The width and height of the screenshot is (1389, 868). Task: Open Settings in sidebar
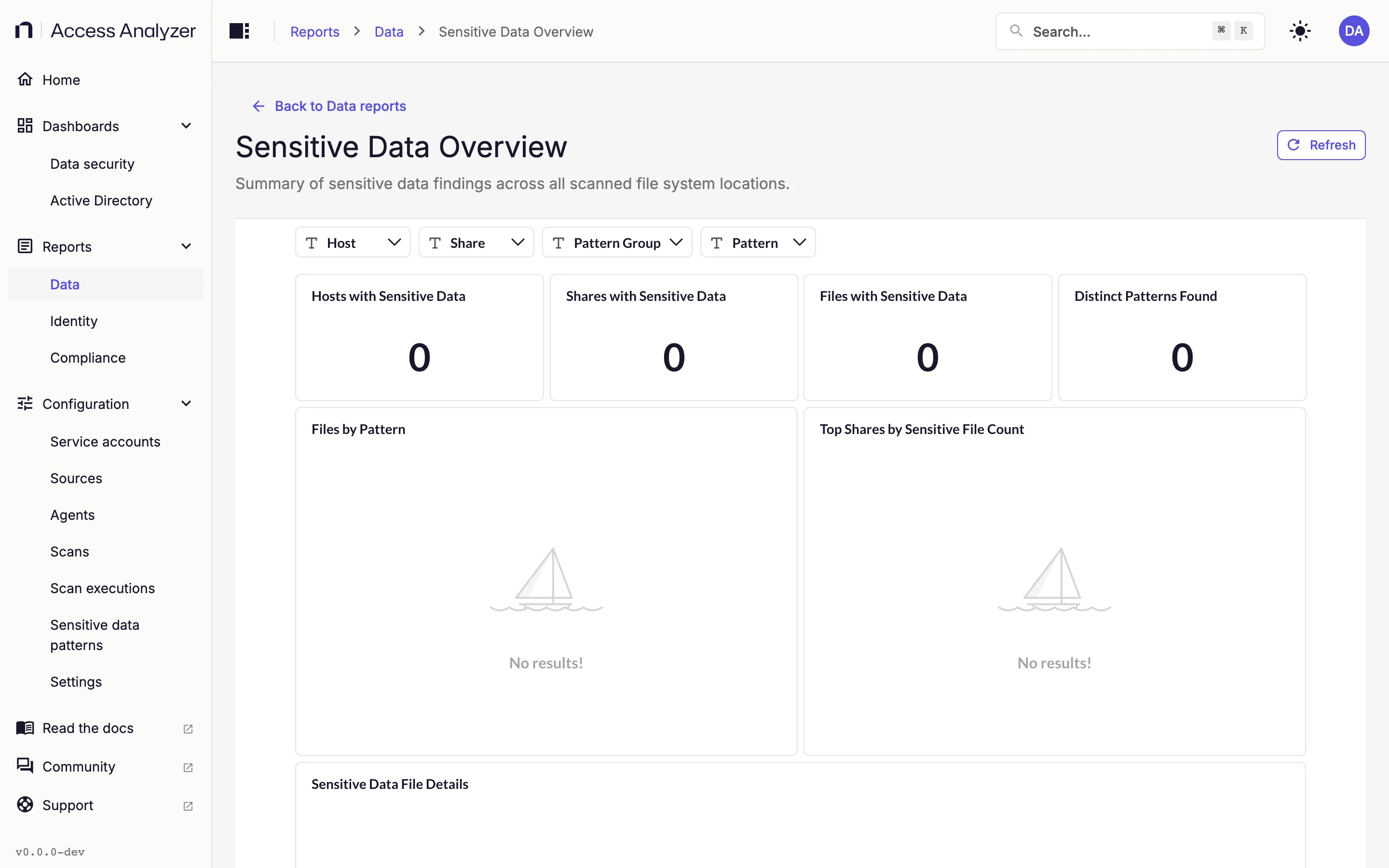pyautogui.click(x=106, y=682)
